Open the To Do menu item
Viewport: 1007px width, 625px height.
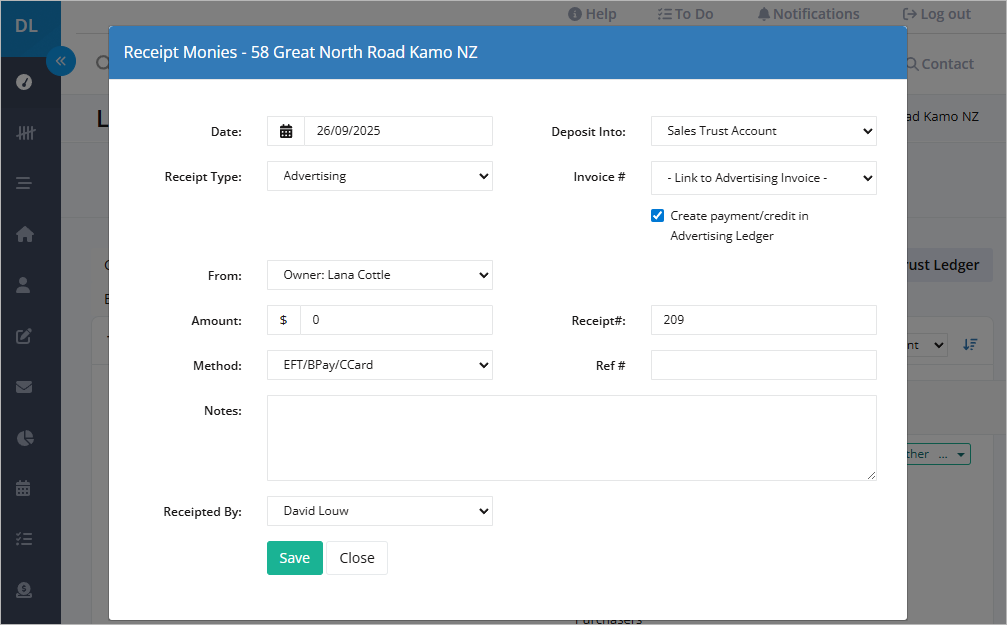[685, 14]
